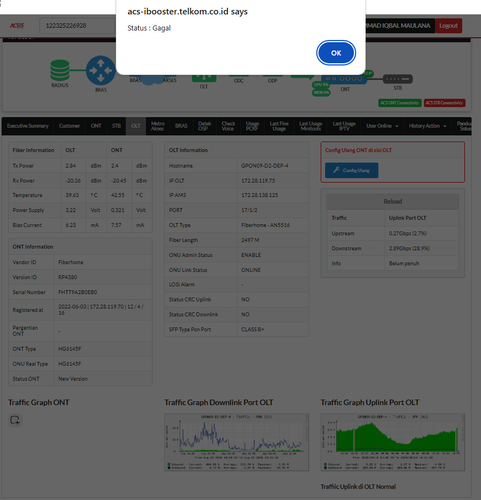Click the ONT modem icon
The height and width of the screenshot is (500, 481).
(x=345, y=79)
